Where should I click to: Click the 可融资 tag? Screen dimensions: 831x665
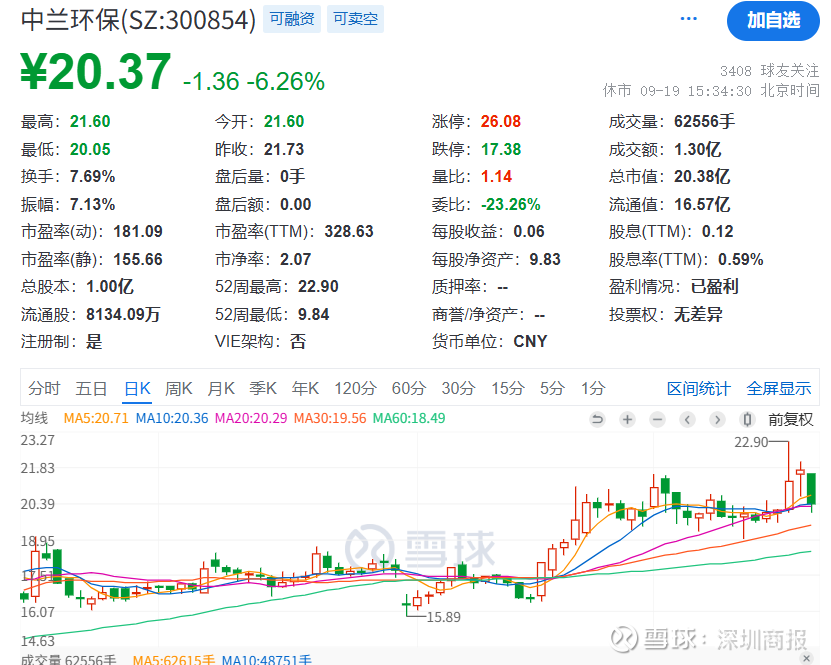292,19
